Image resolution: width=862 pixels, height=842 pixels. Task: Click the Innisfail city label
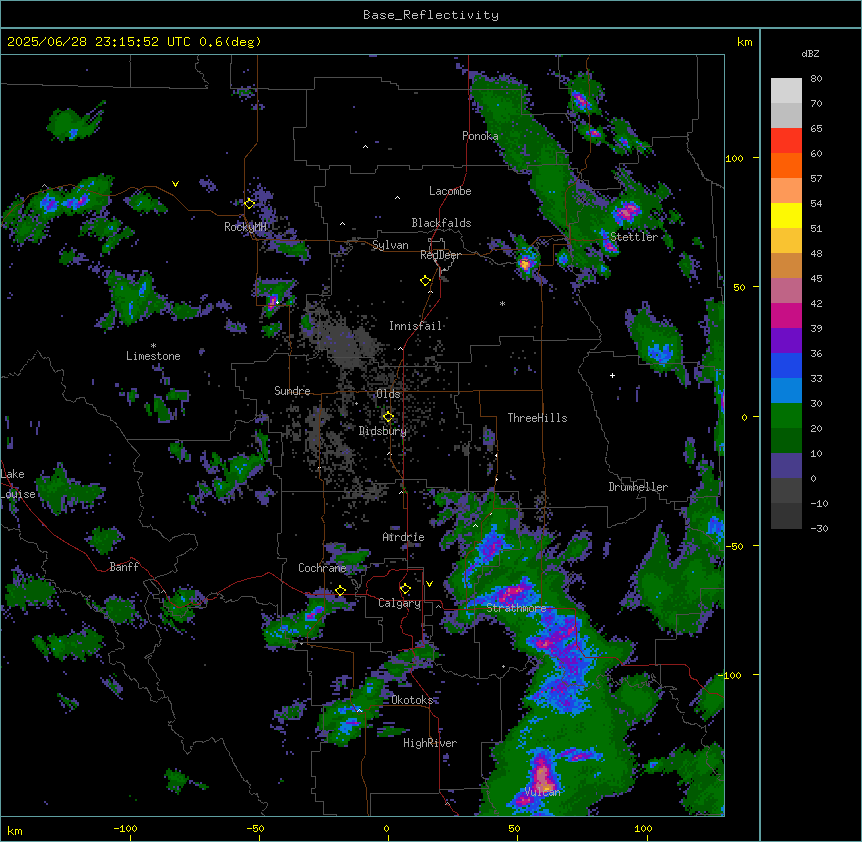tap(415, 326)
